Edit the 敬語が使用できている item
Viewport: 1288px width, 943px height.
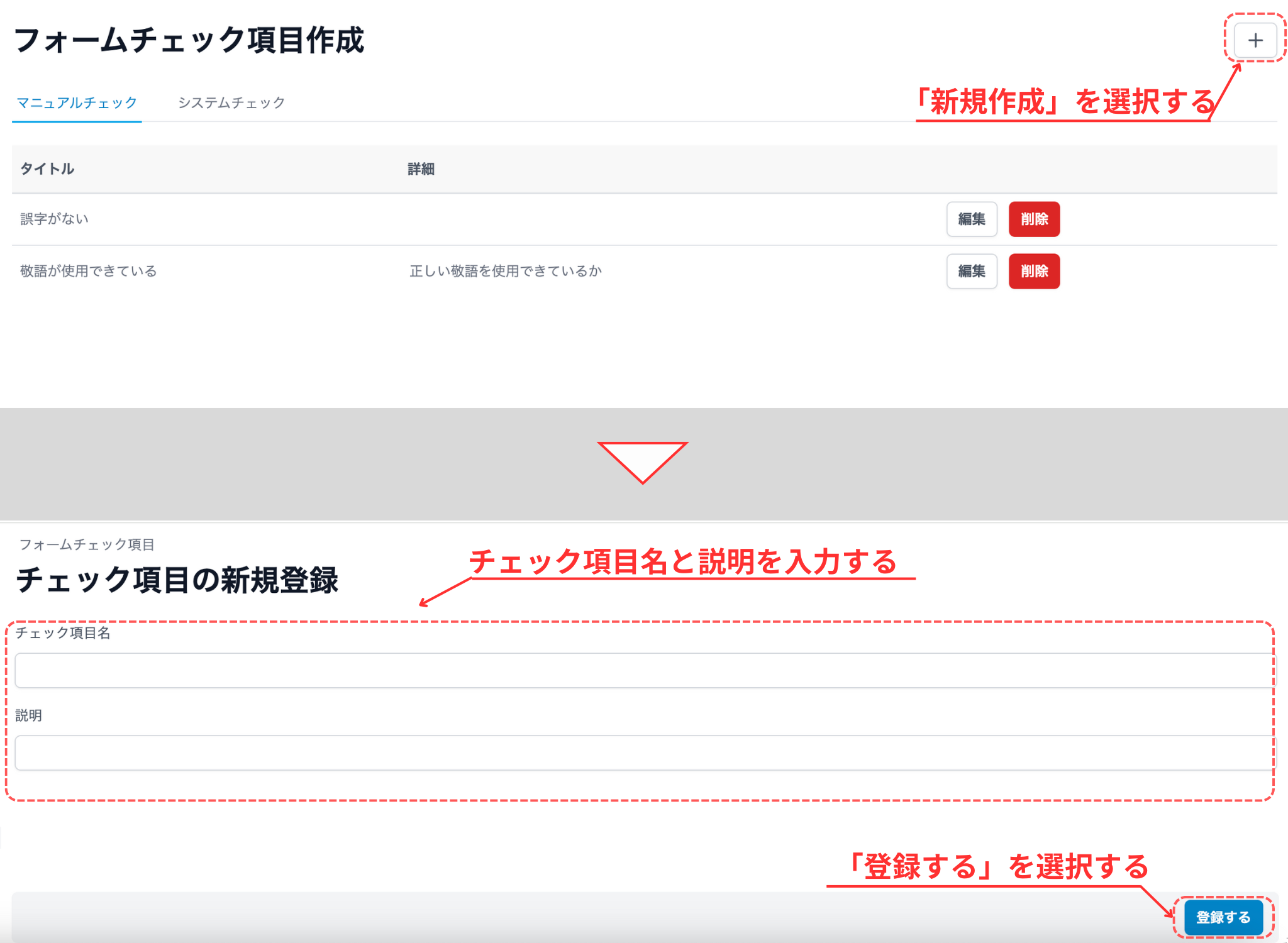(x=971, y=271)
